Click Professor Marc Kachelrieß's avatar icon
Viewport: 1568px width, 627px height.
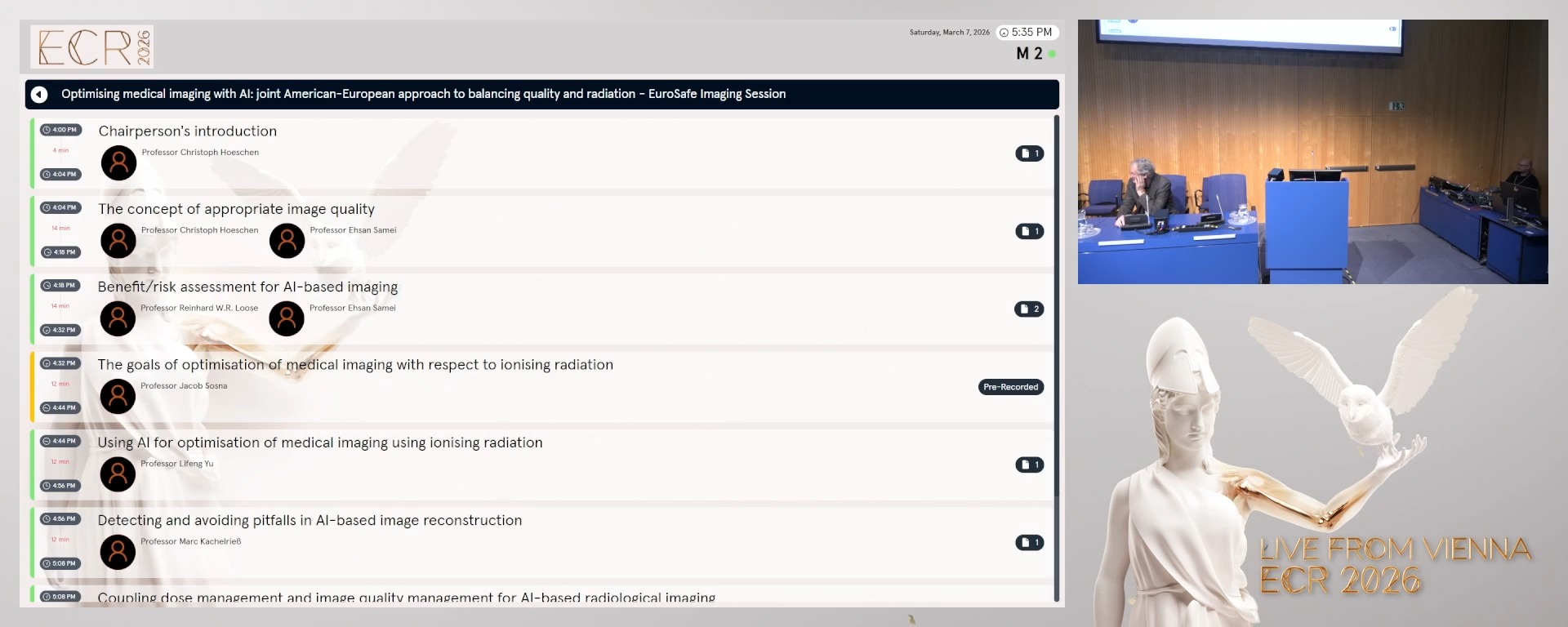[118, 552]
